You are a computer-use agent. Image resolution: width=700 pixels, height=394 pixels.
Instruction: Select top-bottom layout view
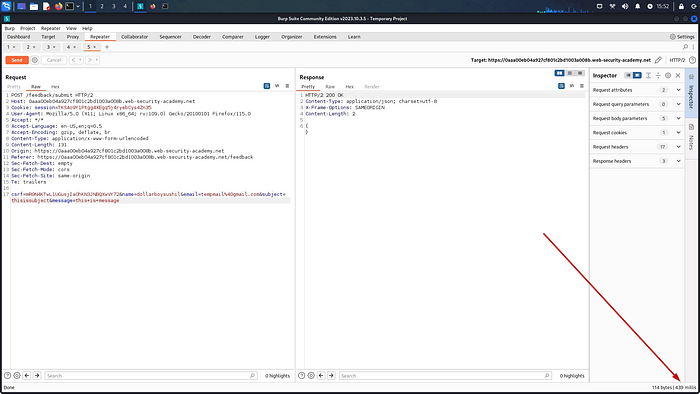coord(570,73)
